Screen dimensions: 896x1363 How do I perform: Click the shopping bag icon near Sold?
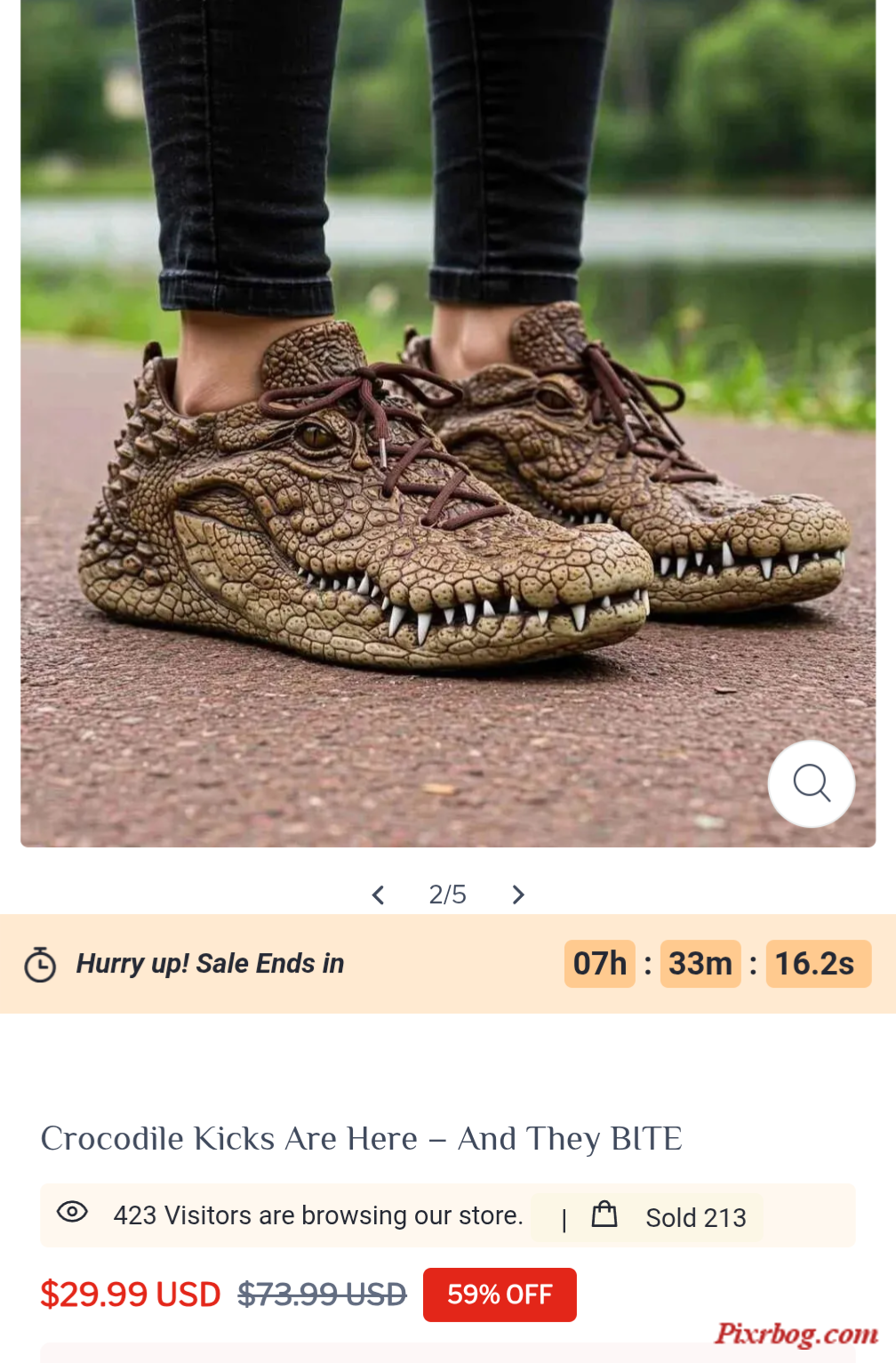604,1214
